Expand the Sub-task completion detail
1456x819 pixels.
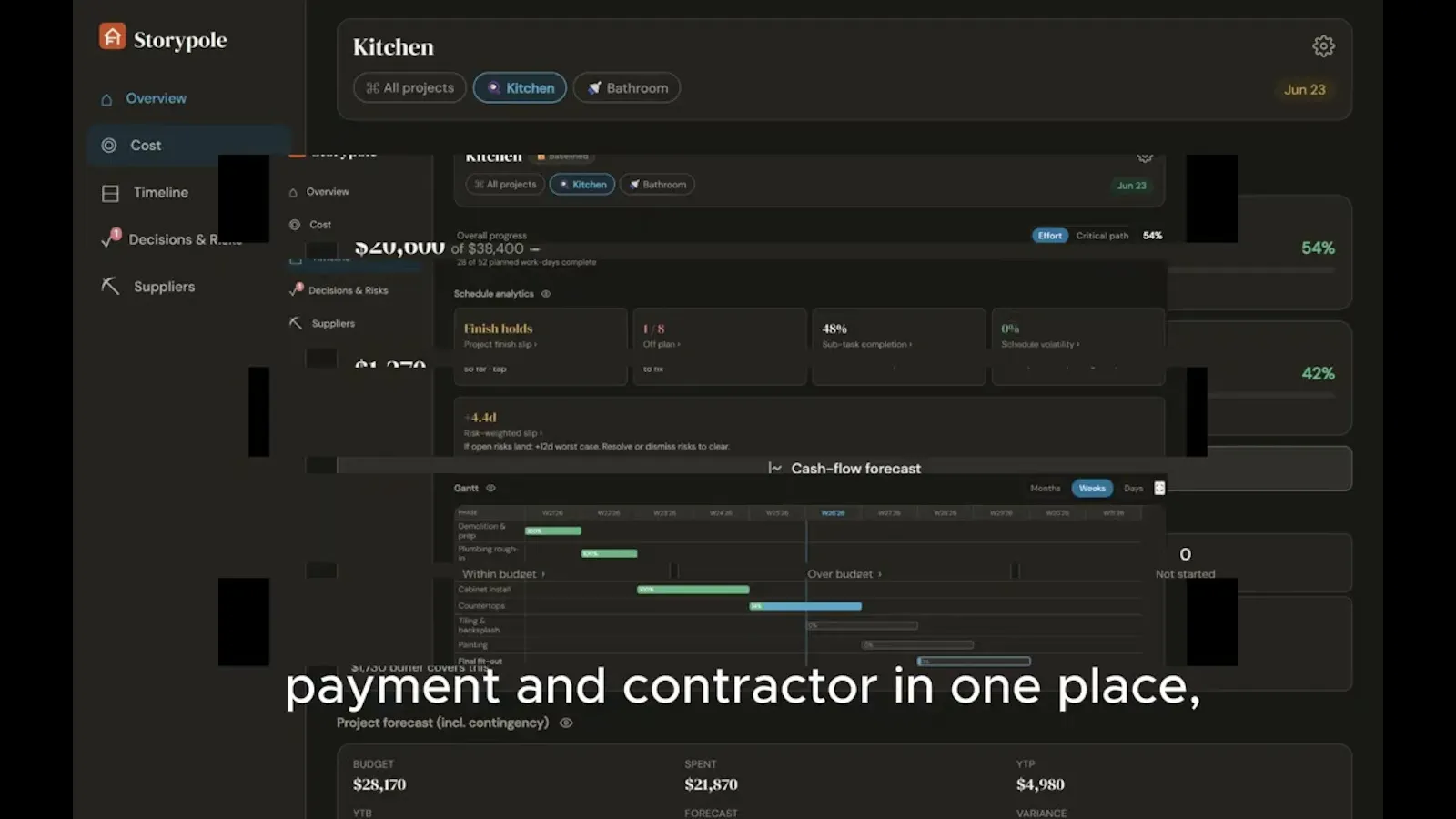click(x=867, y=345)
